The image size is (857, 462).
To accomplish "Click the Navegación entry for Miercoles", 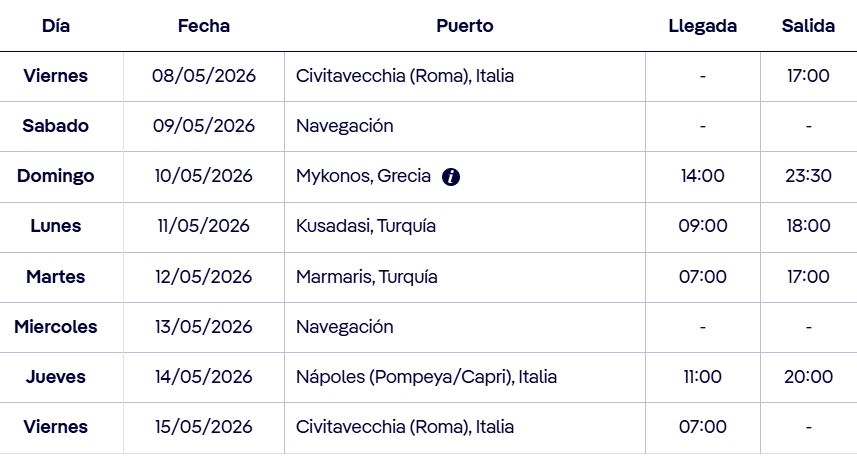I will click(345, 327).
